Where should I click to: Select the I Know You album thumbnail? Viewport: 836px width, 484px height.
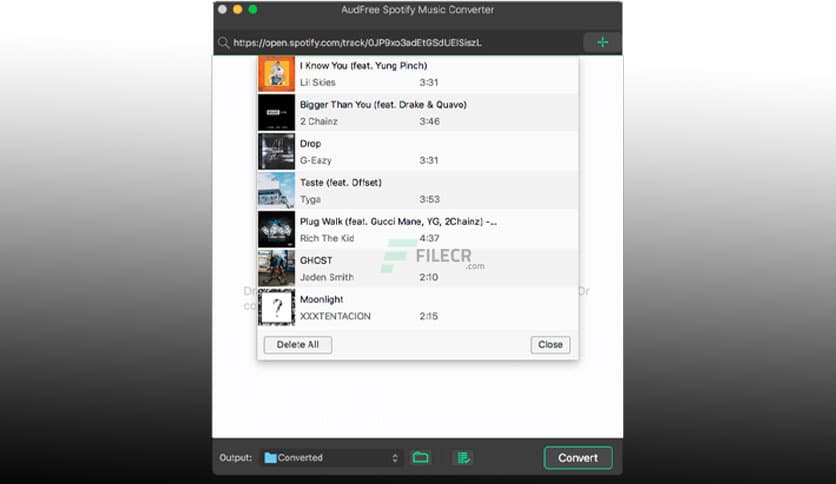[276, 74]
